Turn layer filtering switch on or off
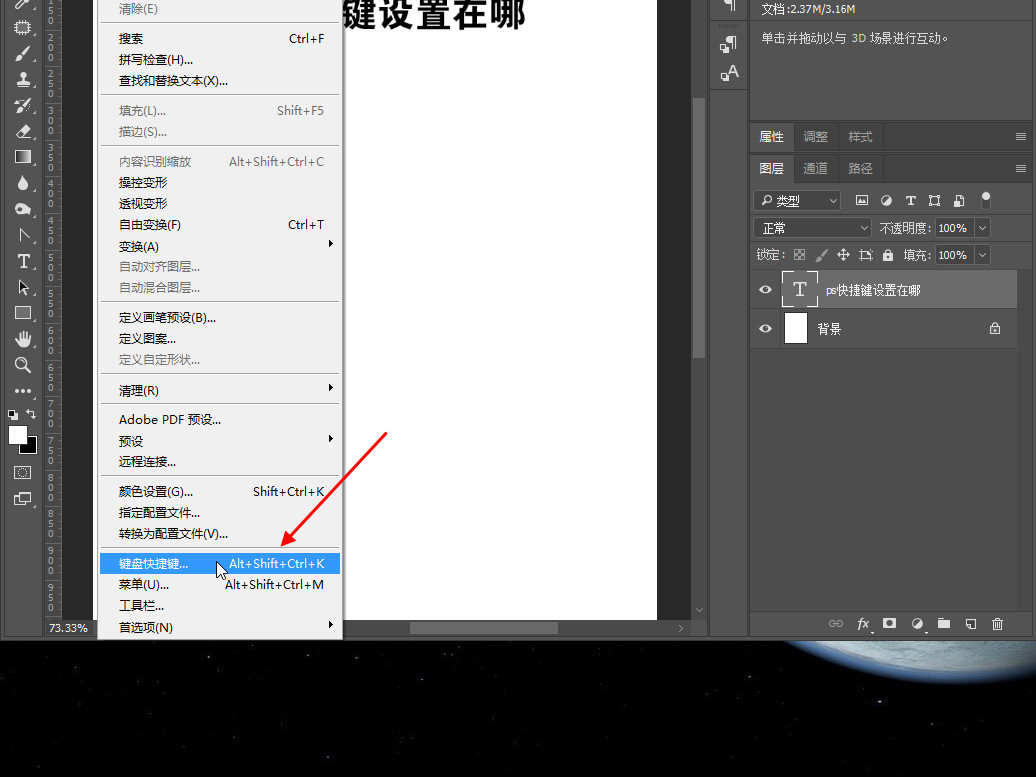This screenshot has height=777, width=1036. point(986,200)
